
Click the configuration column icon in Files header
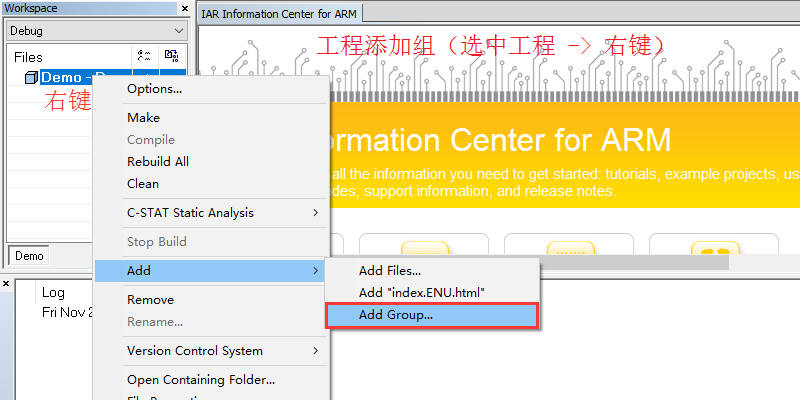143,57
